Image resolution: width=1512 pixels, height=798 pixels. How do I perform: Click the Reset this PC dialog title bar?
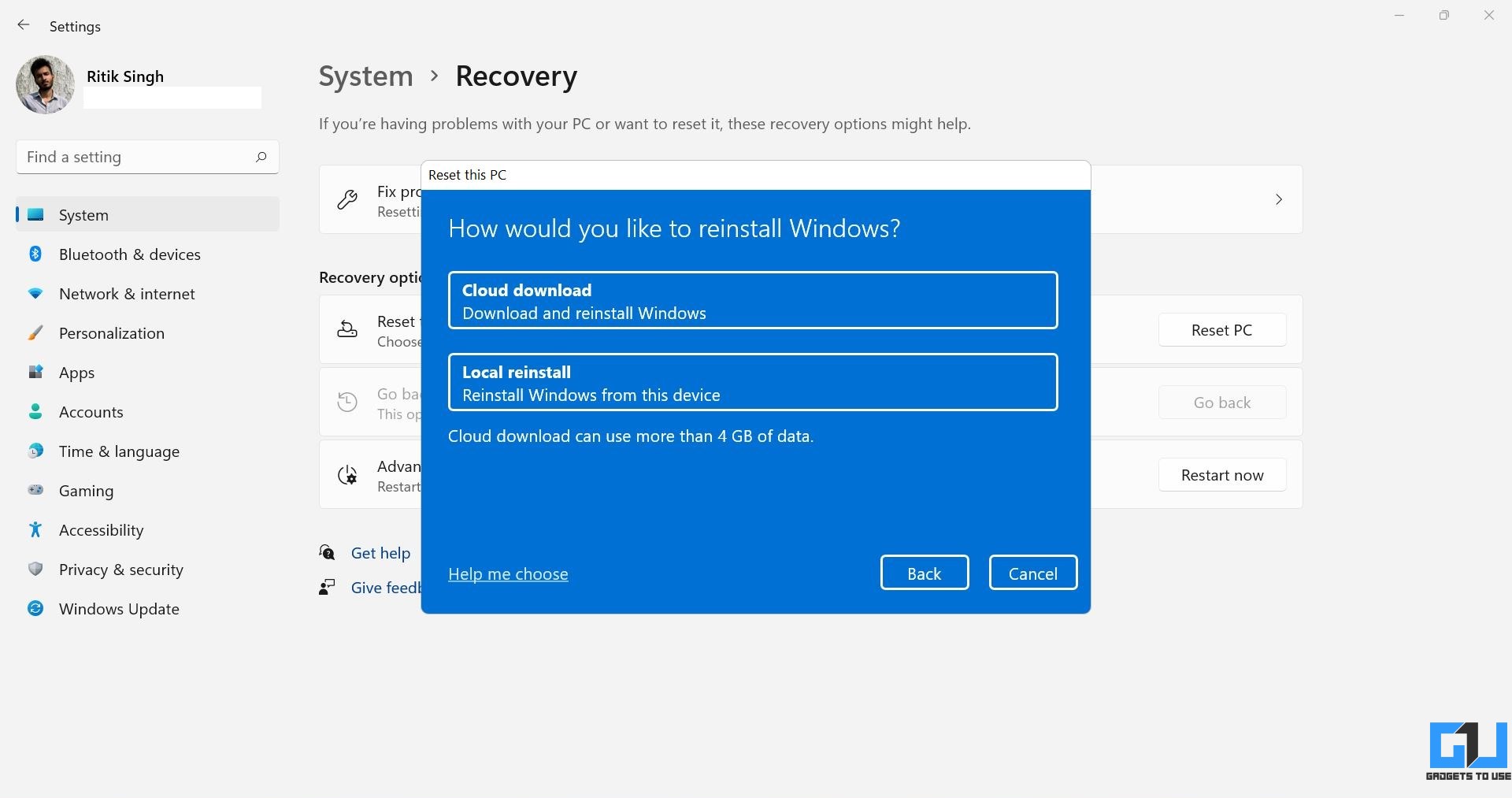point(756,175)
